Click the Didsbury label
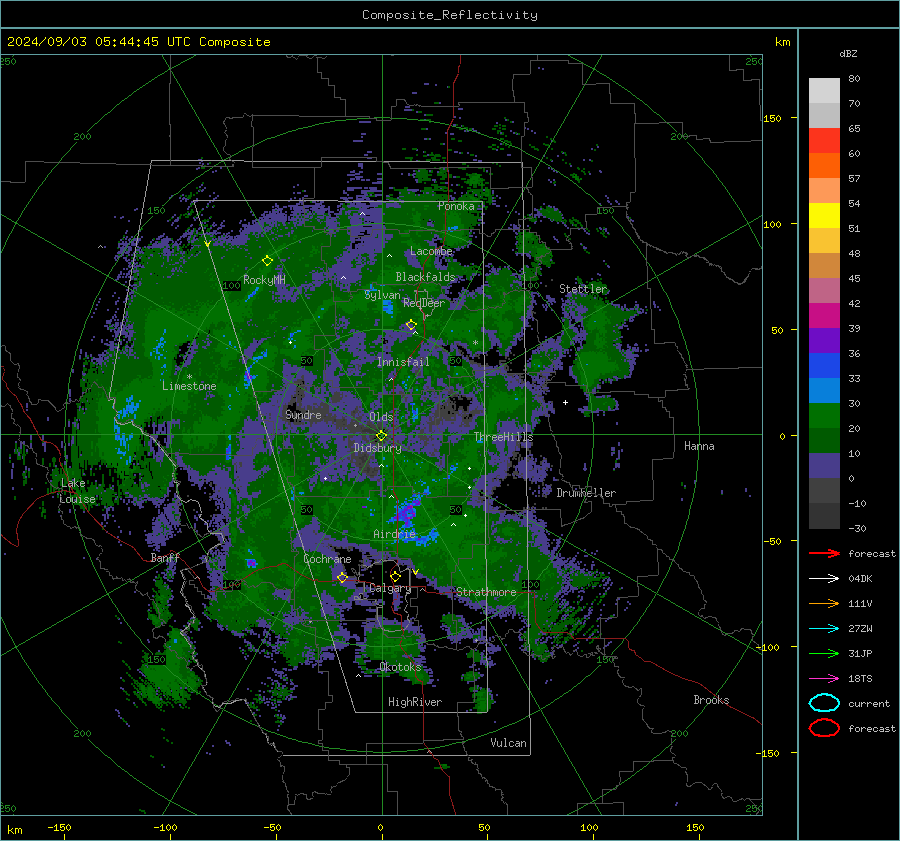Viewport: 900px width, 841px height. [377, 448]
